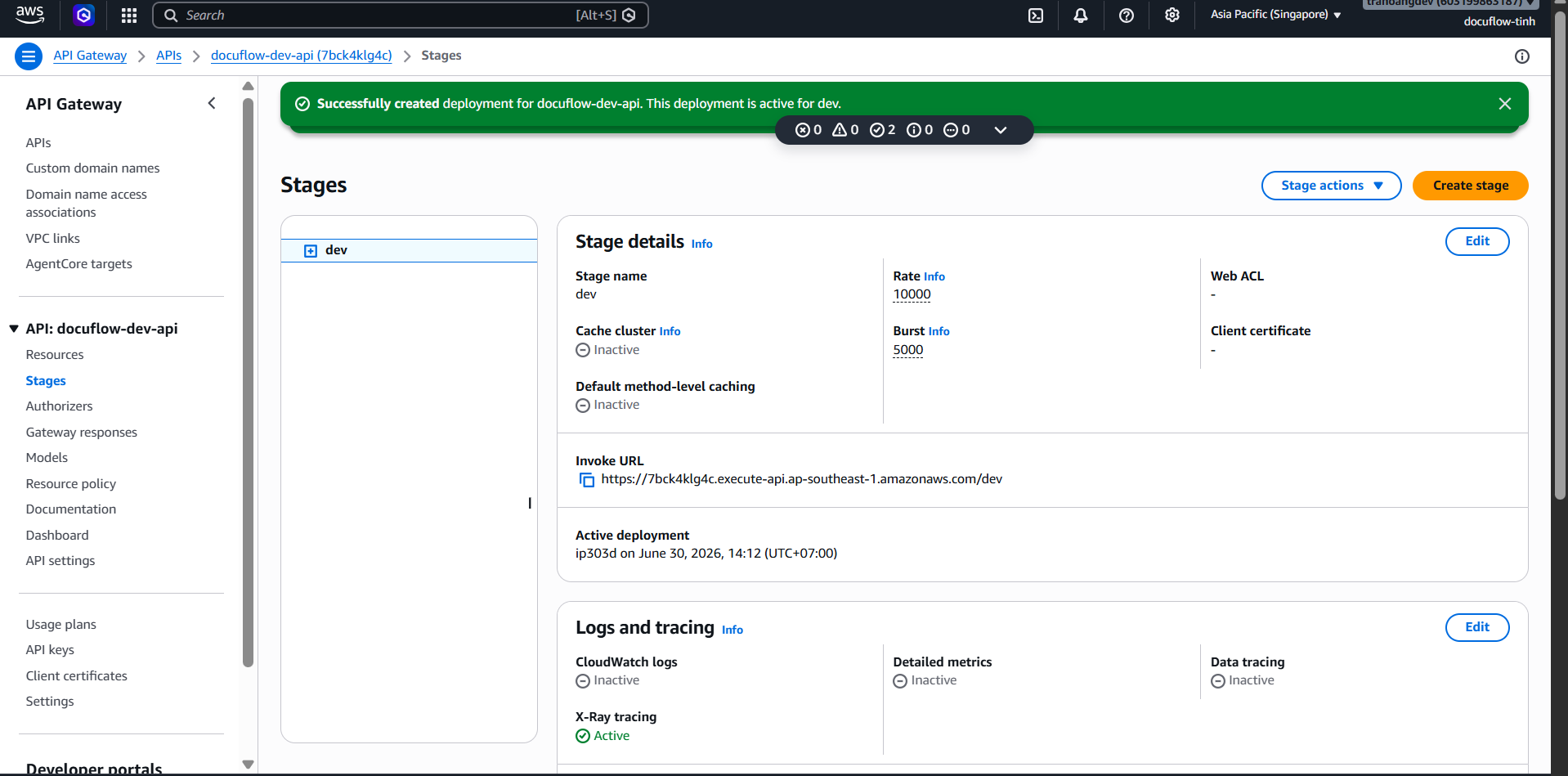Click the Burst value 5000
The image size is (1568, 776).
(907, 350)
